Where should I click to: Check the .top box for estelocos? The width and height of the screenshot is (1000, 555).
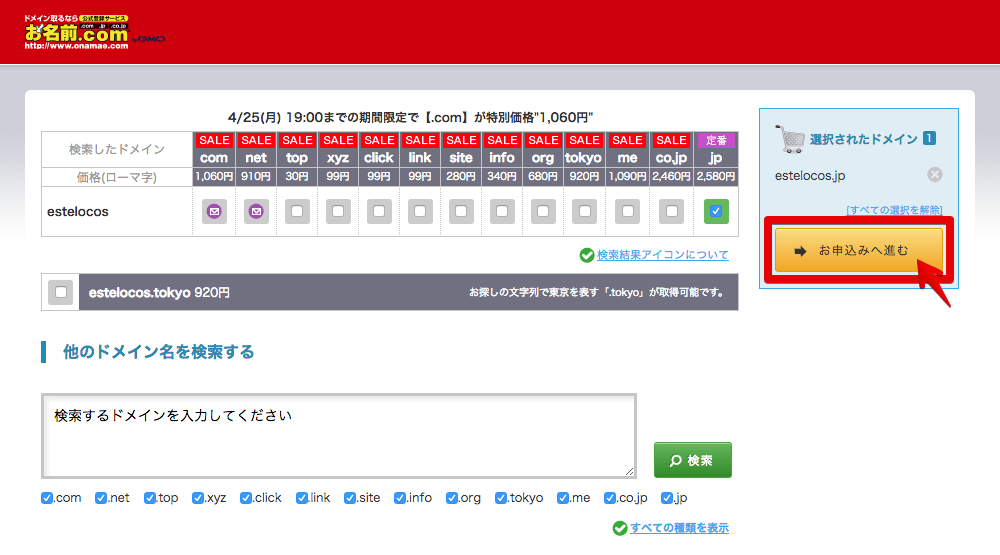tap(297, 211)
